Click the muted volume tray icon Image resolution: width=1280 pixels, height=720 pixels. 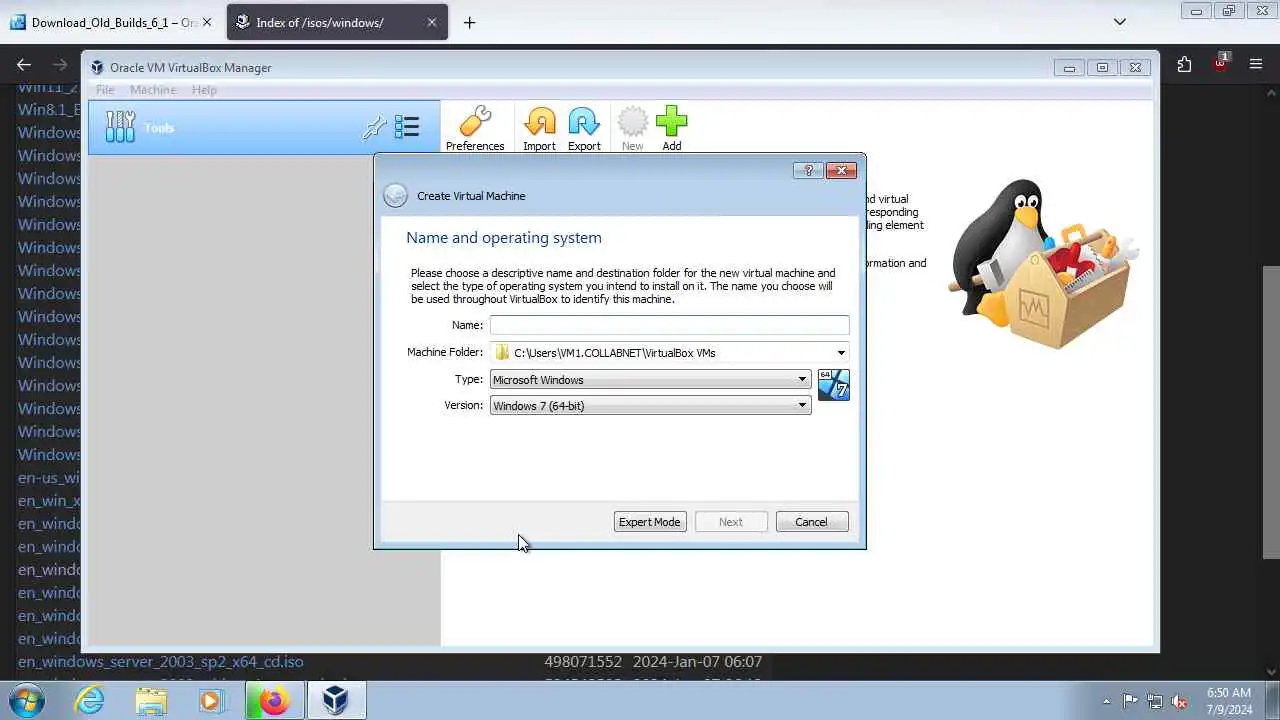click(x=1180, y=701)
